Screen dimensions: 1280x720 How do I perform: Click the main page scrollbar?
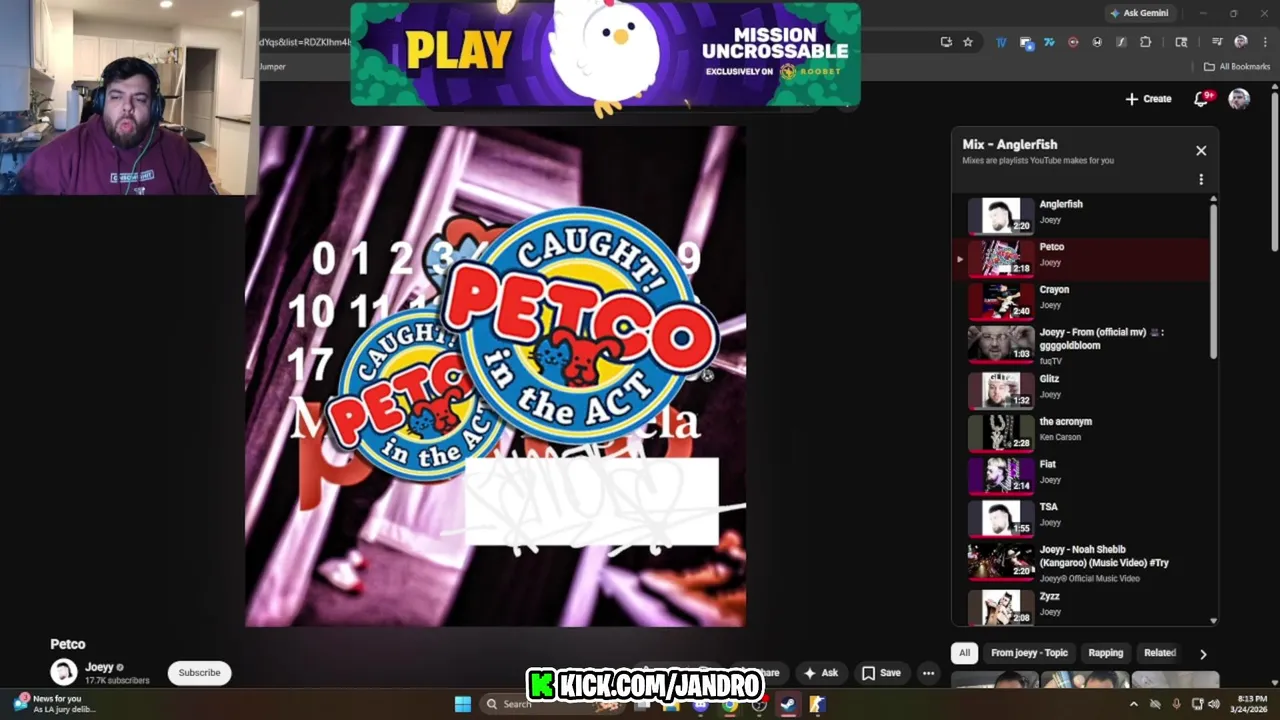1274,170
